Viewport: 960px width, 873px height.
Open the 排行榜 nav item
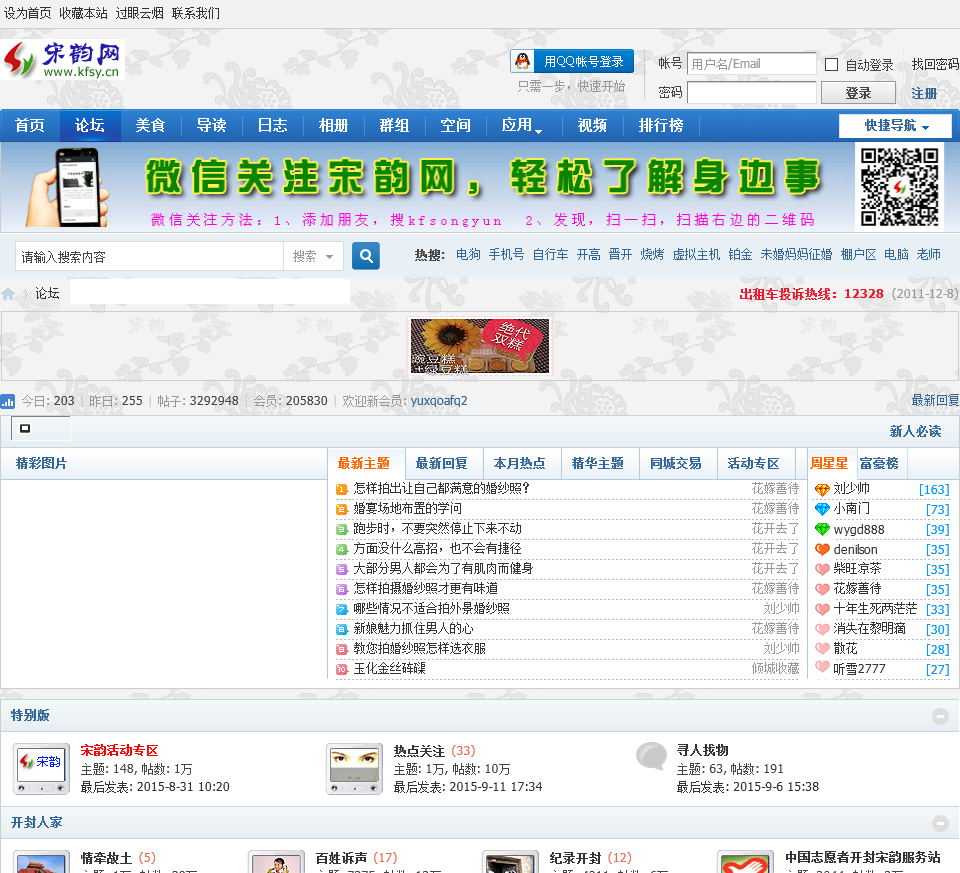pos(661,126)
